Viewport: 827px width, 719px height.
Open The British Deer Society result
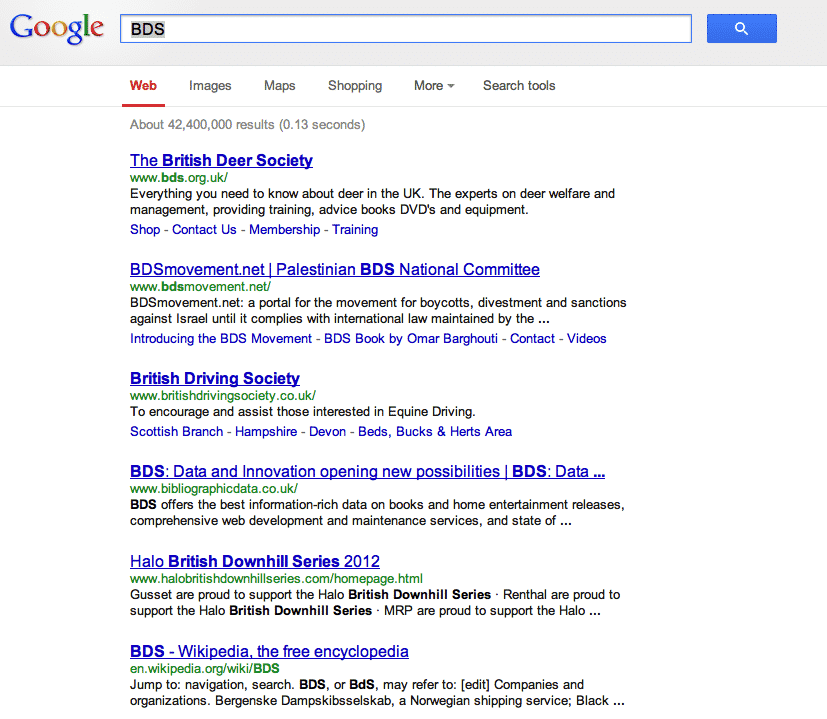pyautogui.click(x=222, y=160)
